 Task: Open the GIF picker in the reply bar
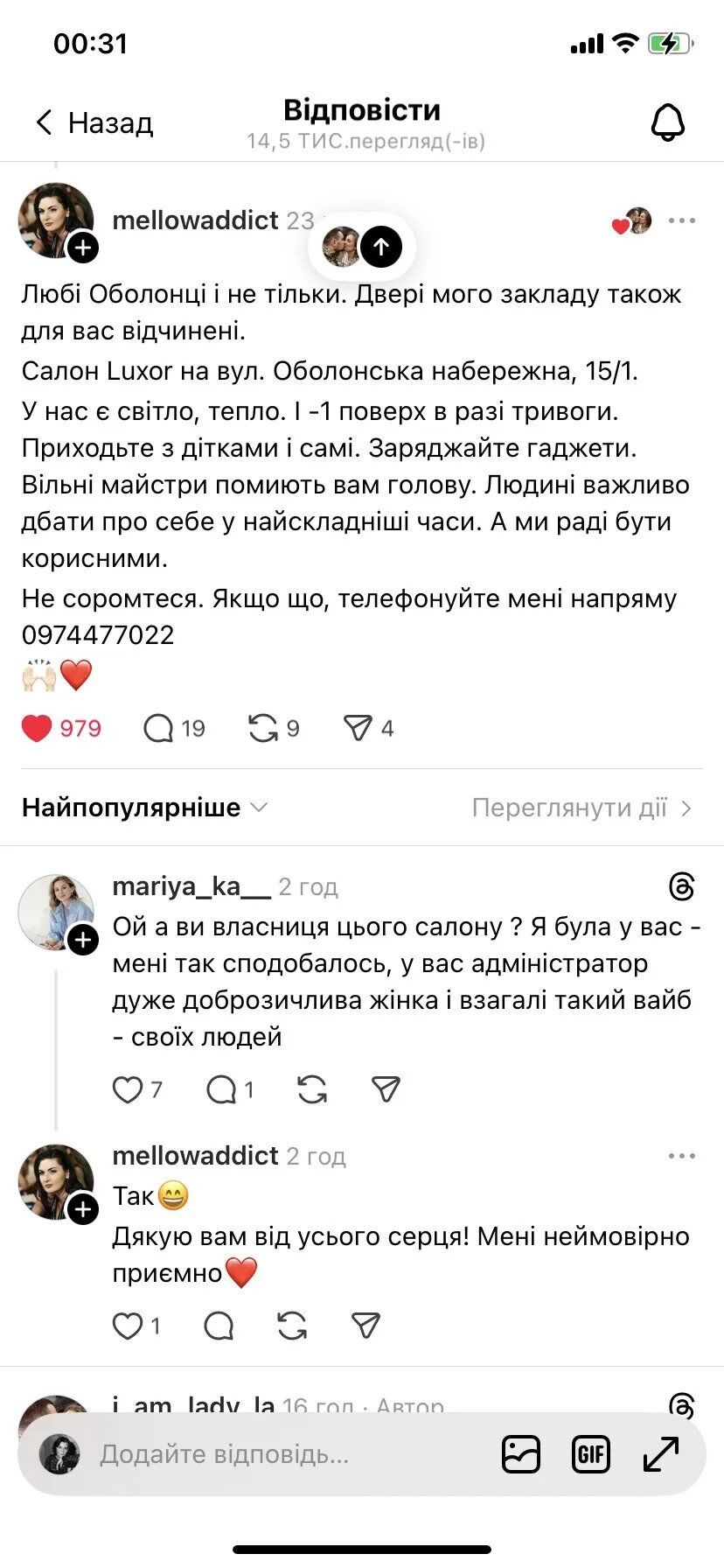[590, 1454]
